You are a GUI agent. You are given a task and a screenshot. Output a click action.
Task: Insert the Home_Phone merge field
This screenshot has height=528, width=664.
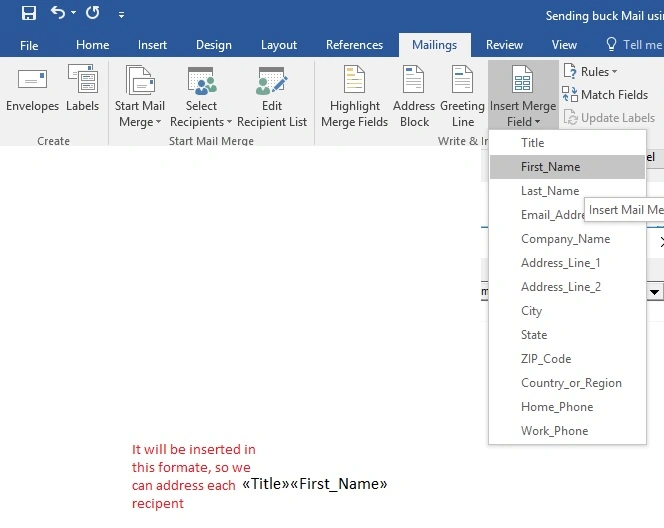pos(567,407)
